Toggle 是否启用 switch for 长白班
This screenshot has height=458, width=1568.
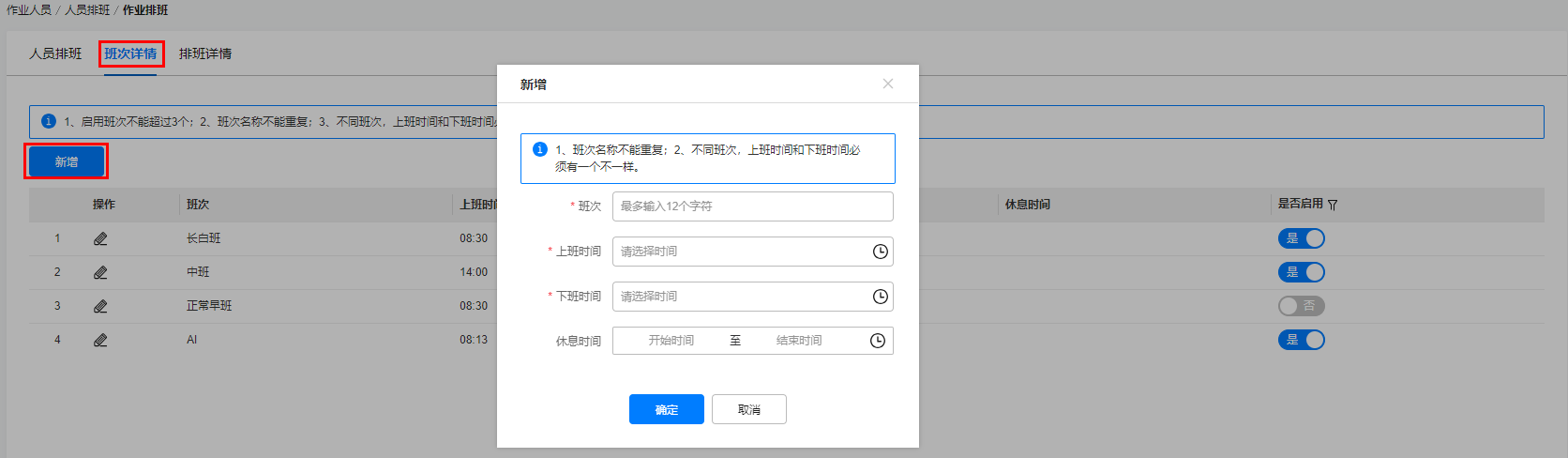[1302, 238]
